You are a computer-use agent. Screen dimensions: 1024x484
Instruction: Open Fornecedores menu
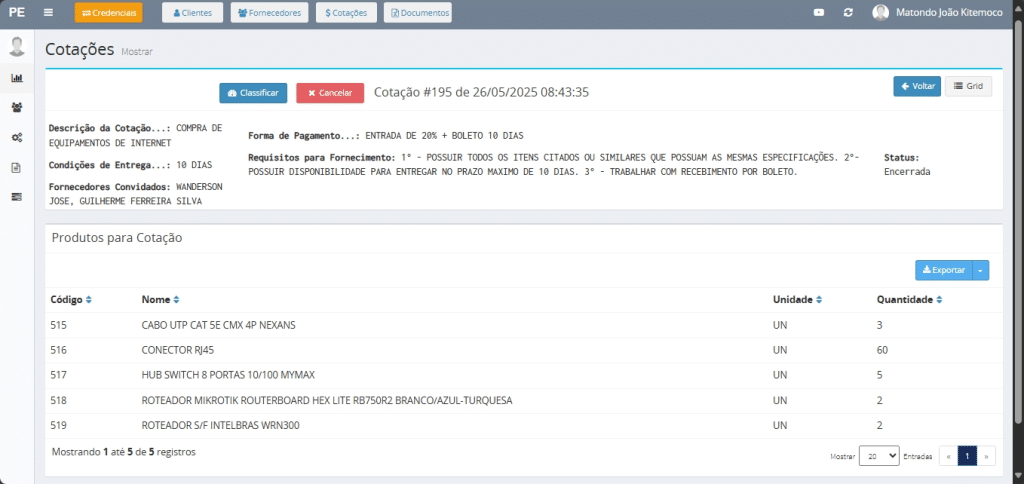[269, 12]
